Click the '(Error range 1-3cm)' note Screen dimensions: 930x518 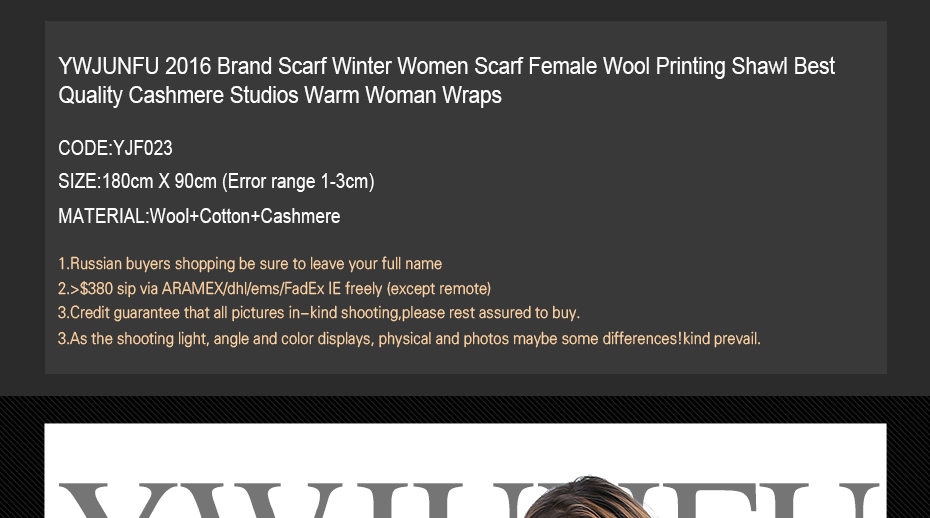[298, 182]
